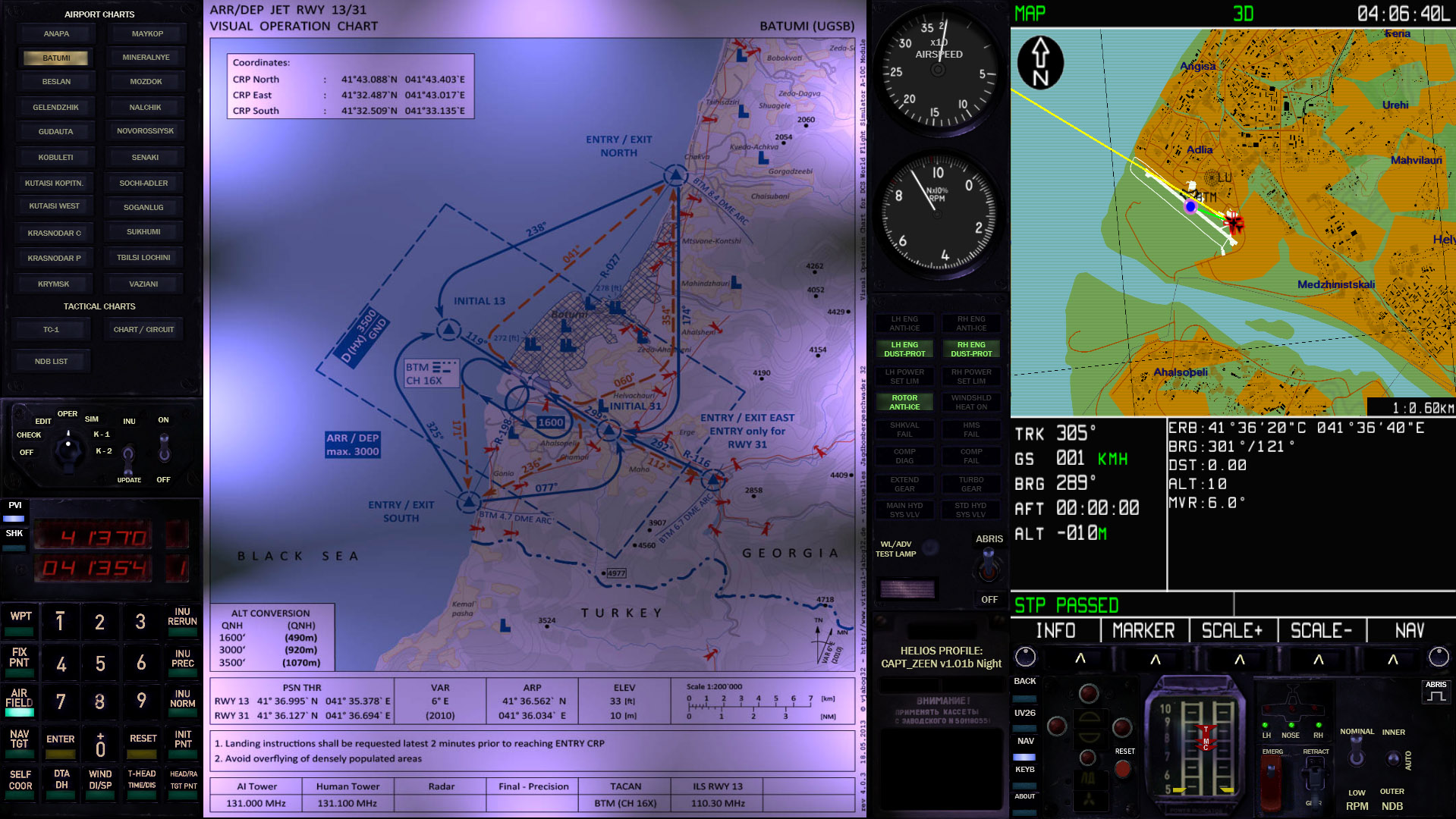Select the CHART / CIRCUIT tactical chart
The image size is (1456, 819).
point(143,330)
